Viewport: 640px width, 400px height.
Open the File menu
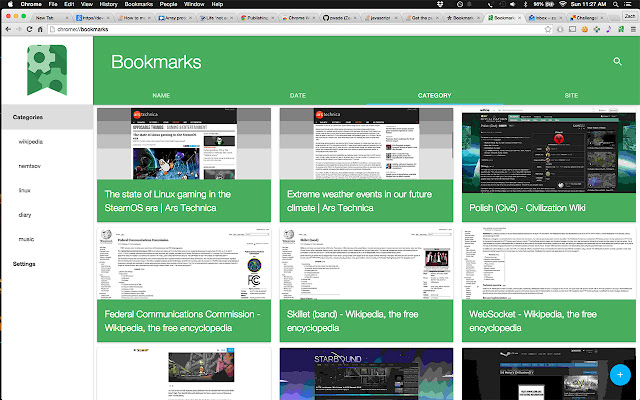coord(53,4)
